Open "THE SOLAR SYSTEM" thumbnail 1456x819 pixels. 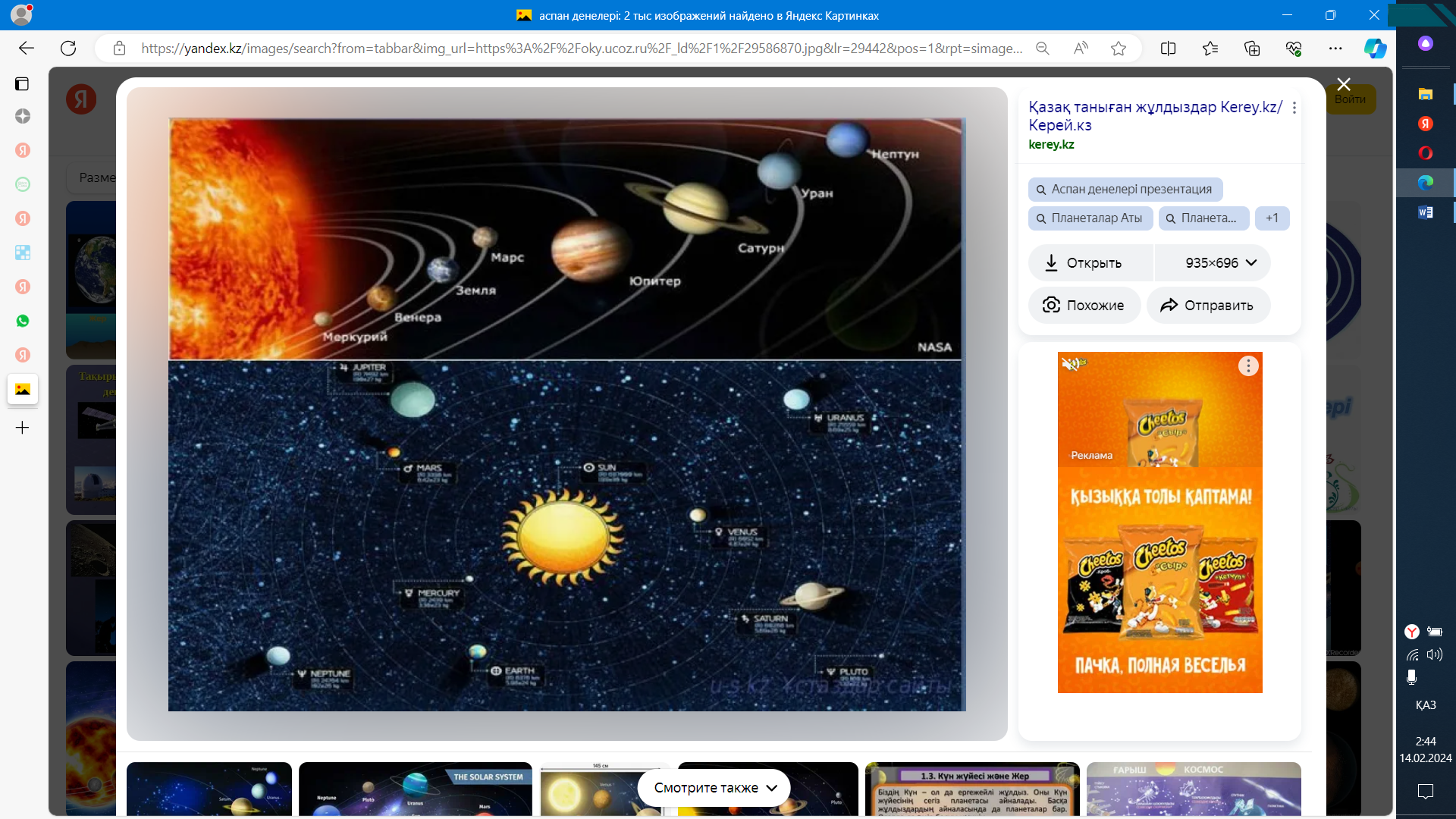(416, 789)
